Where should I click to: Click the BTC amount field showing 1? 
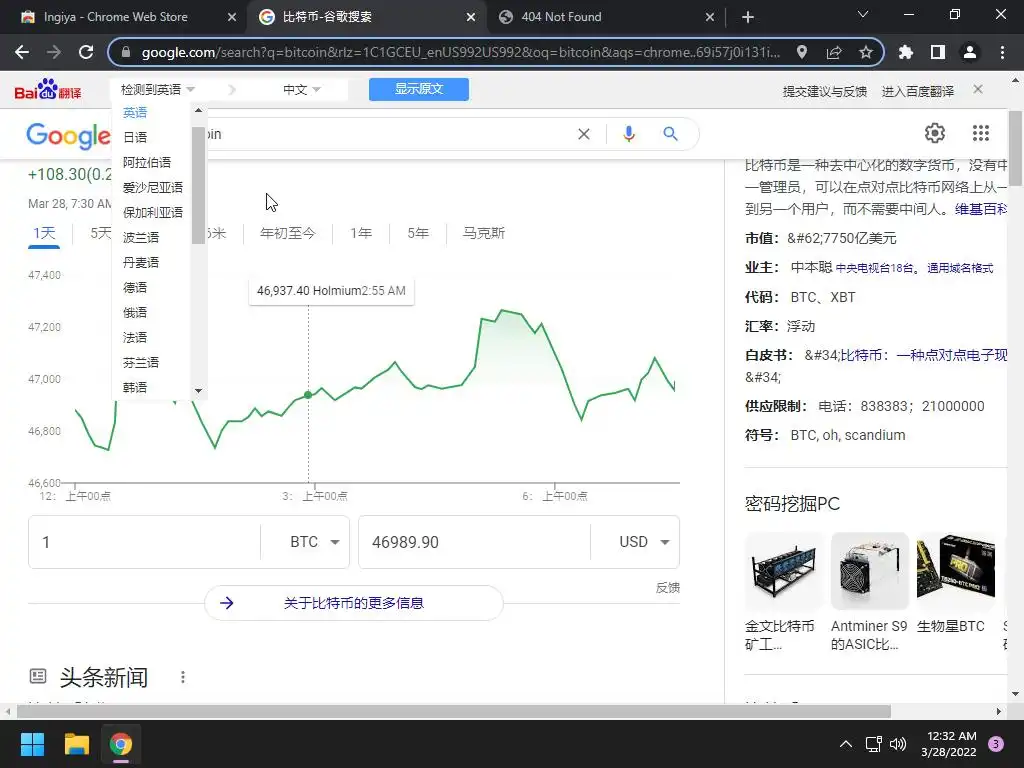144,542
